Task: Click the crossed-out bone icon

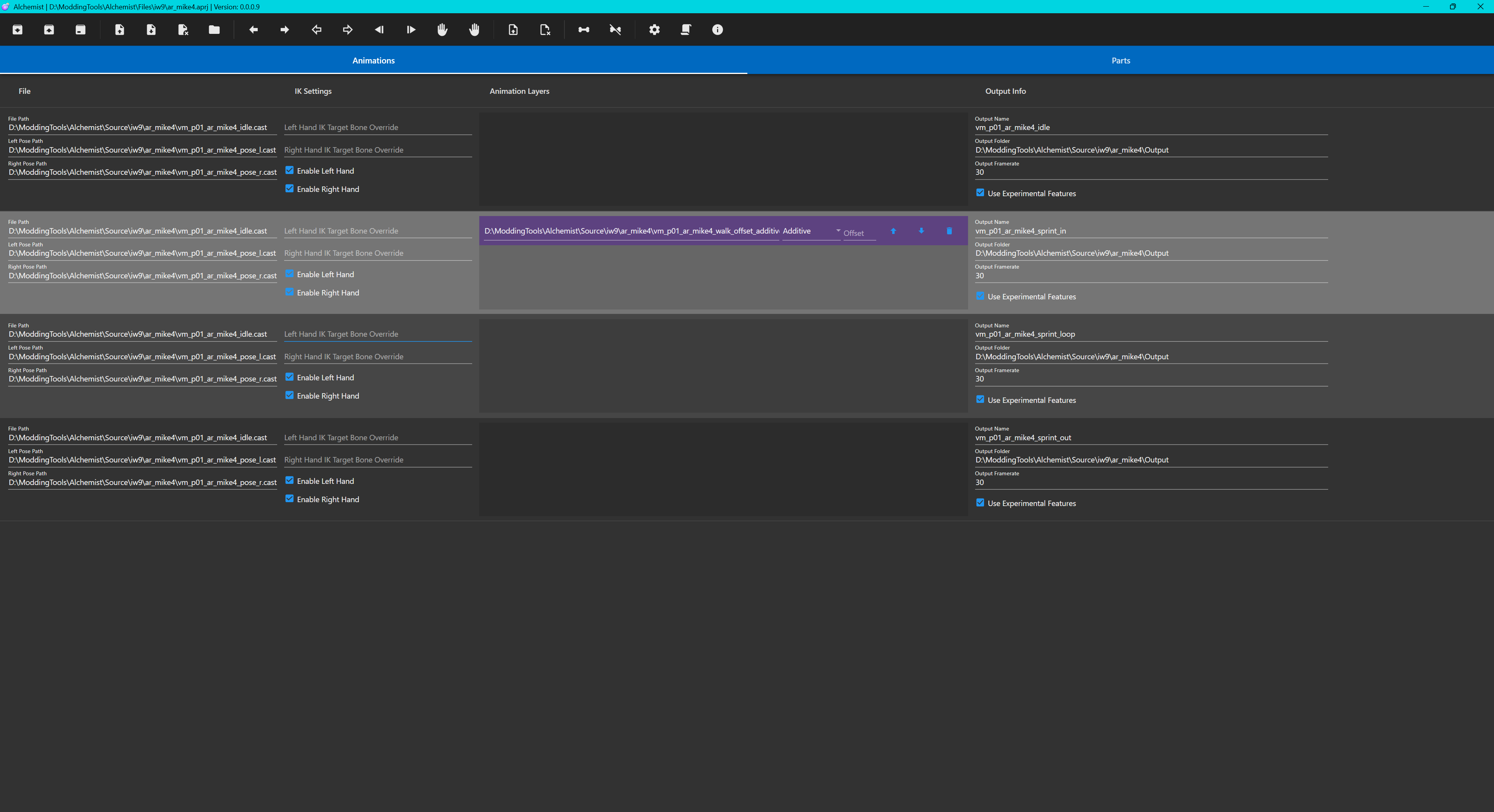Action: click(615, 30)
